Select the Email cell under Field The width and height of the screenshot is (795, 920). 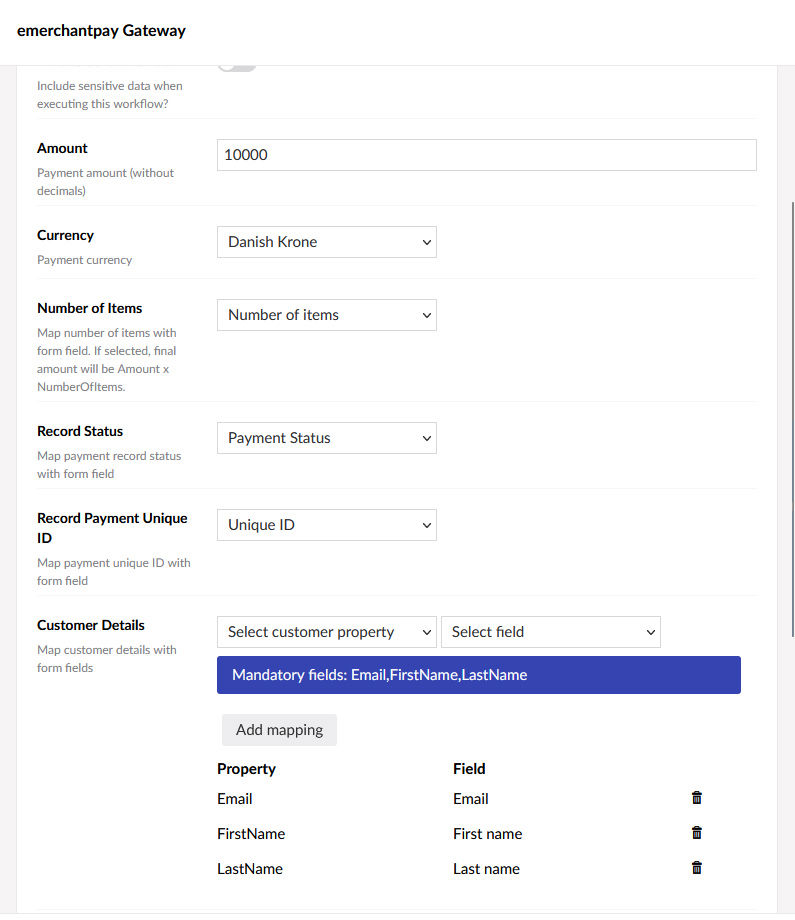pos(471,799)
